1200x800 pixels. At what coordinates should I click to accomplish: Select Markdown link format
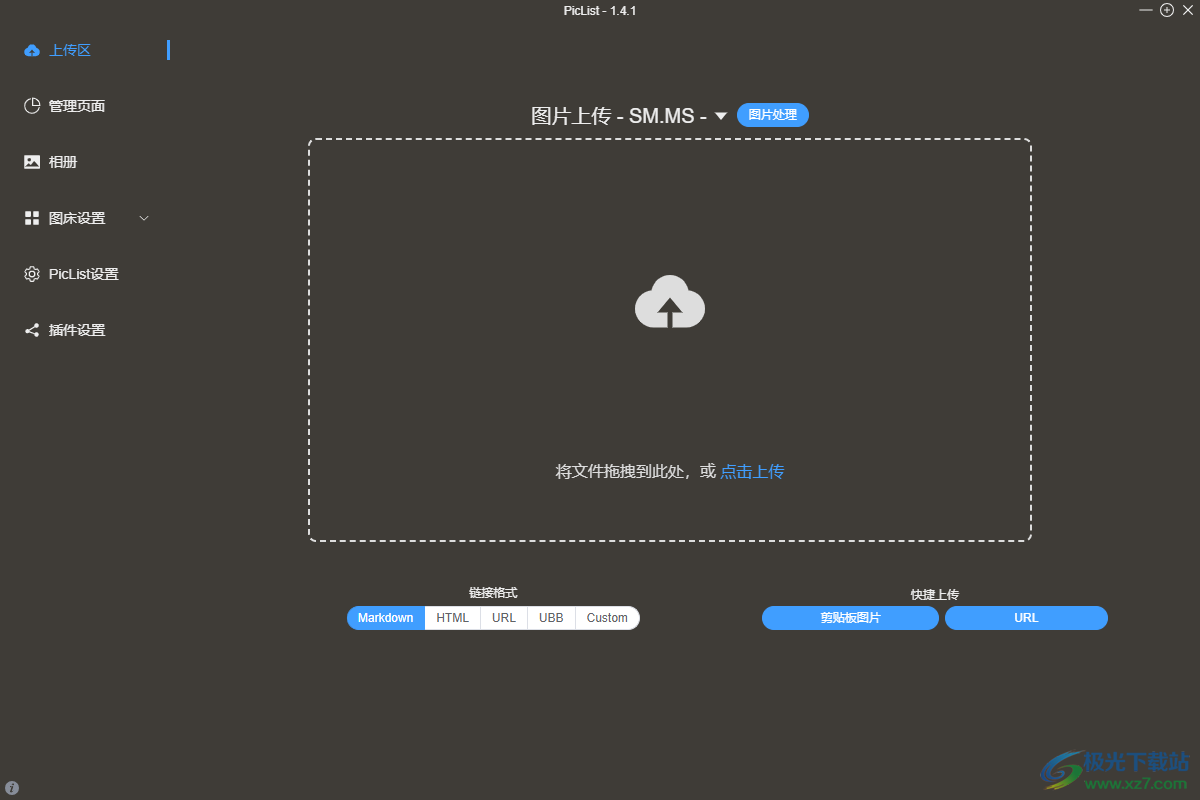point(386,618)
